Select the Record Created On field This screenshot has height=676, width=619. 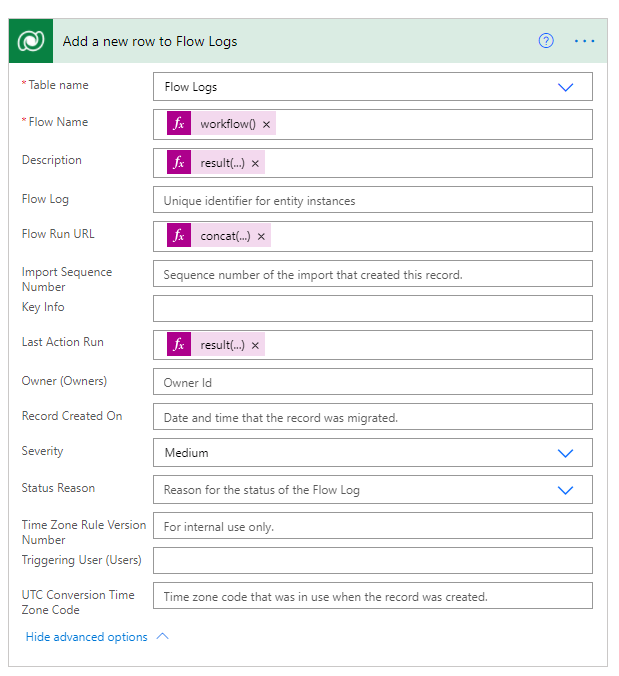(372, 417)
